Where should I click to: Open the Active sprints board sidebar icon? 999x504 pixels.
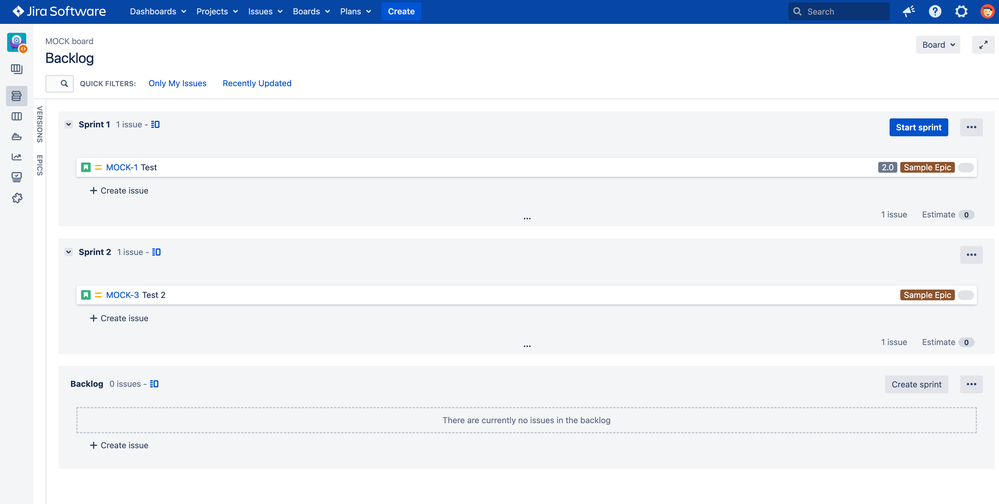[x=17, y=117]
